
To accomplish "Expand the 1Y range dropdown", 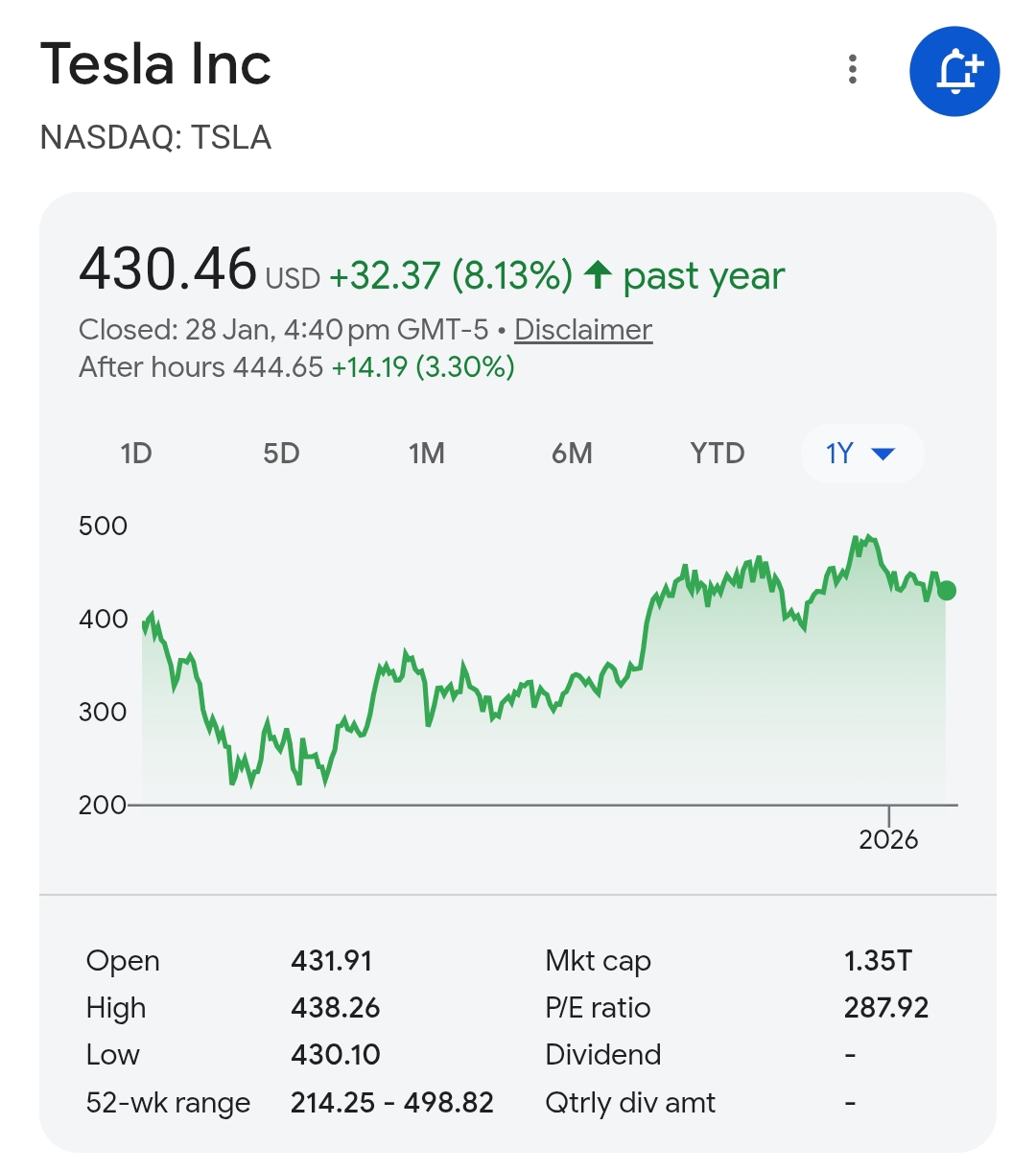I will tap(861, 454).
